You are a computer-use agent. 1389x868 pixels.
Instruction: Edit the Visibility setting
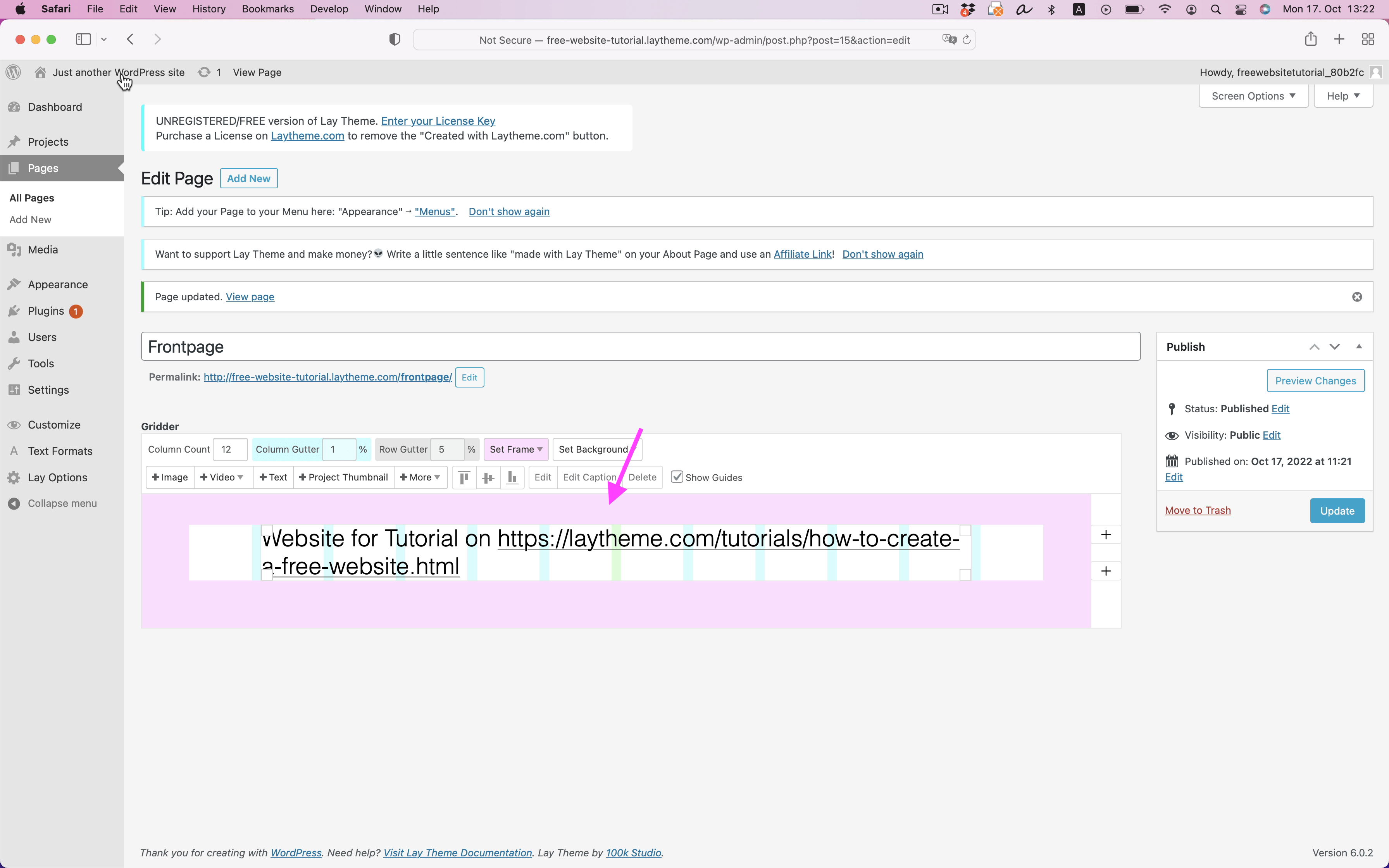[x=1271, y=435]
